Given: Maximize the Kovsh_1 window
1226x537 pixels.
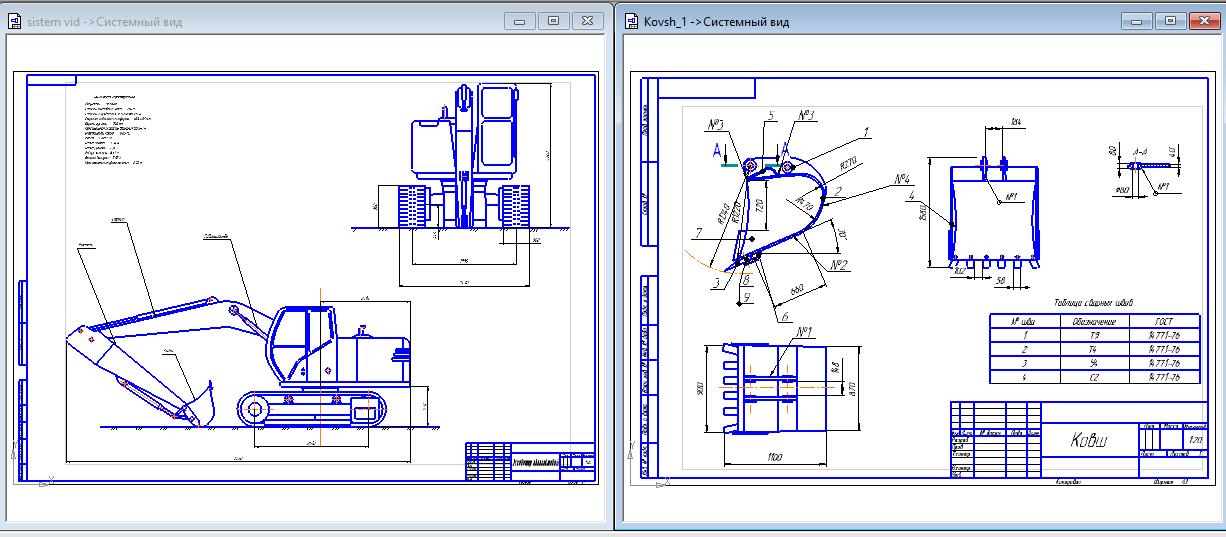Looking at the screenshot, I should pos(1170,20).
